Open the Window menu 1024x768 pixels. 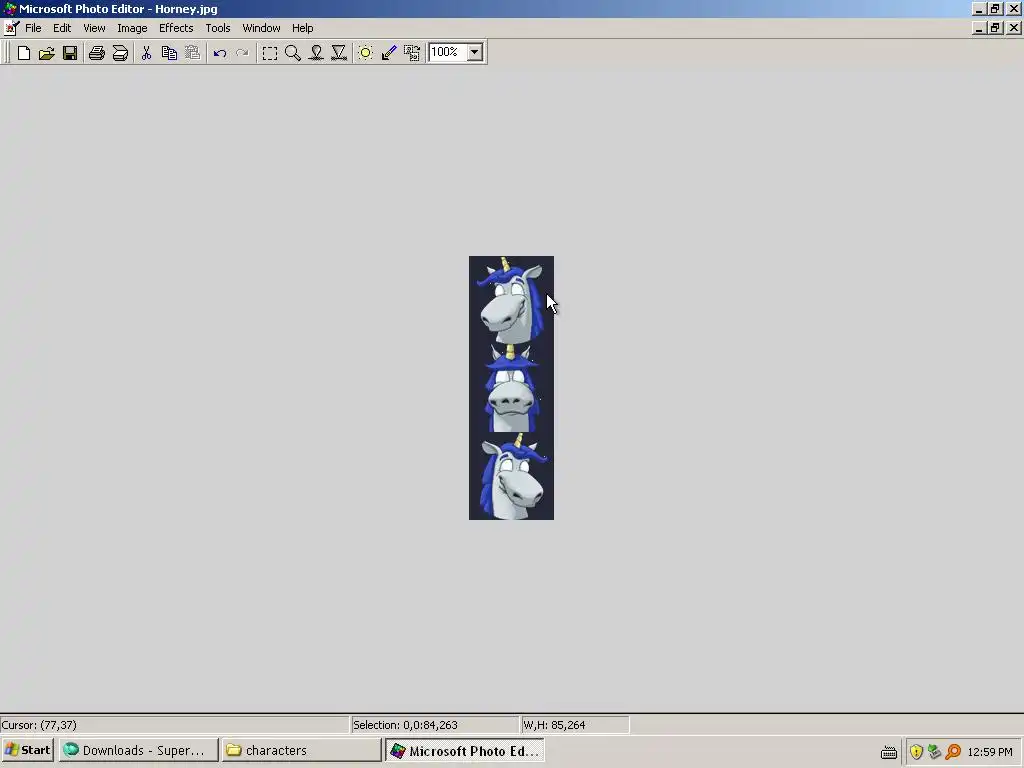(261, 28)
